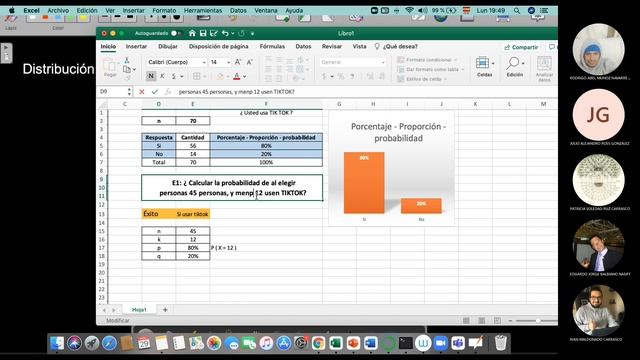Open PowerPoint from the dock
The image size is (640, 360).
[x=353, y=343]
